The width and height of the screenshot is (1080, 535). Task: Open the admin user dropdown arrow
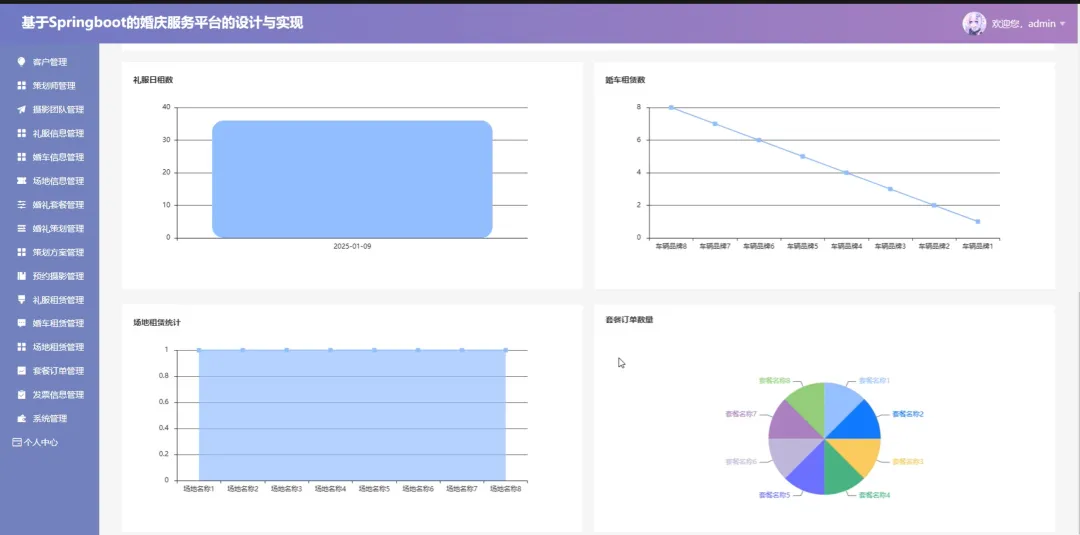[x=1062, y=24]
